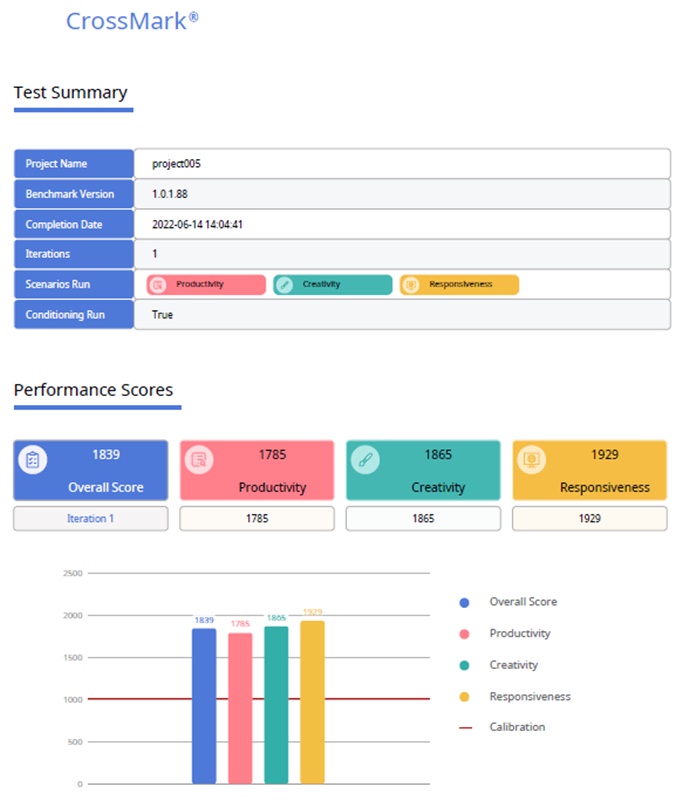The image size is (682, 800).
Task: Click the Project Name label cell
Action: (74, 164)
